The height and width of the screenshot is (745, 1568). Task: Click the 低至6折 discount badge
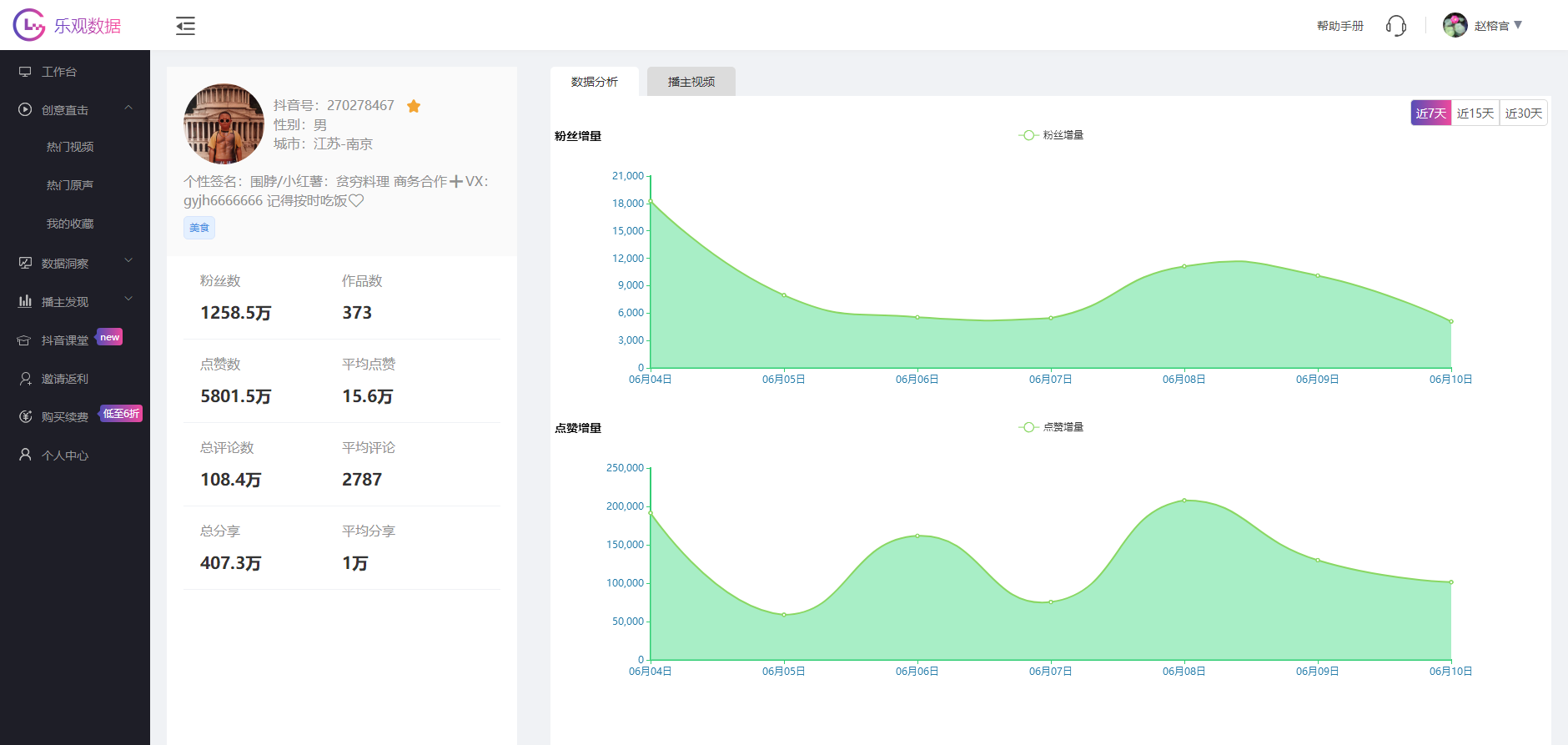click(x=121, y=414)
